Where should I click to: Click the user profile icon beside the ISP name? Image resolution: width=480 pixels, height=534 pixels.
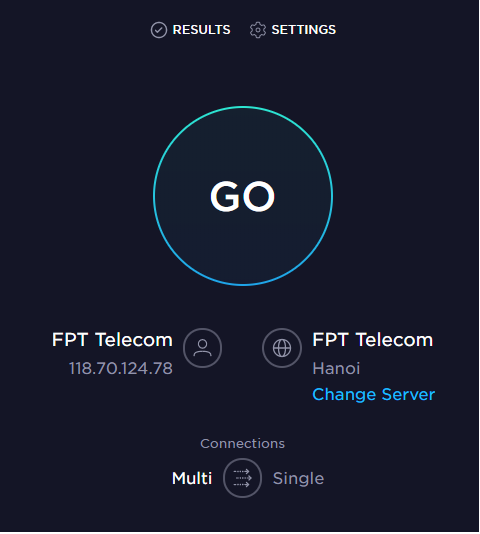[x=203, y=348]
